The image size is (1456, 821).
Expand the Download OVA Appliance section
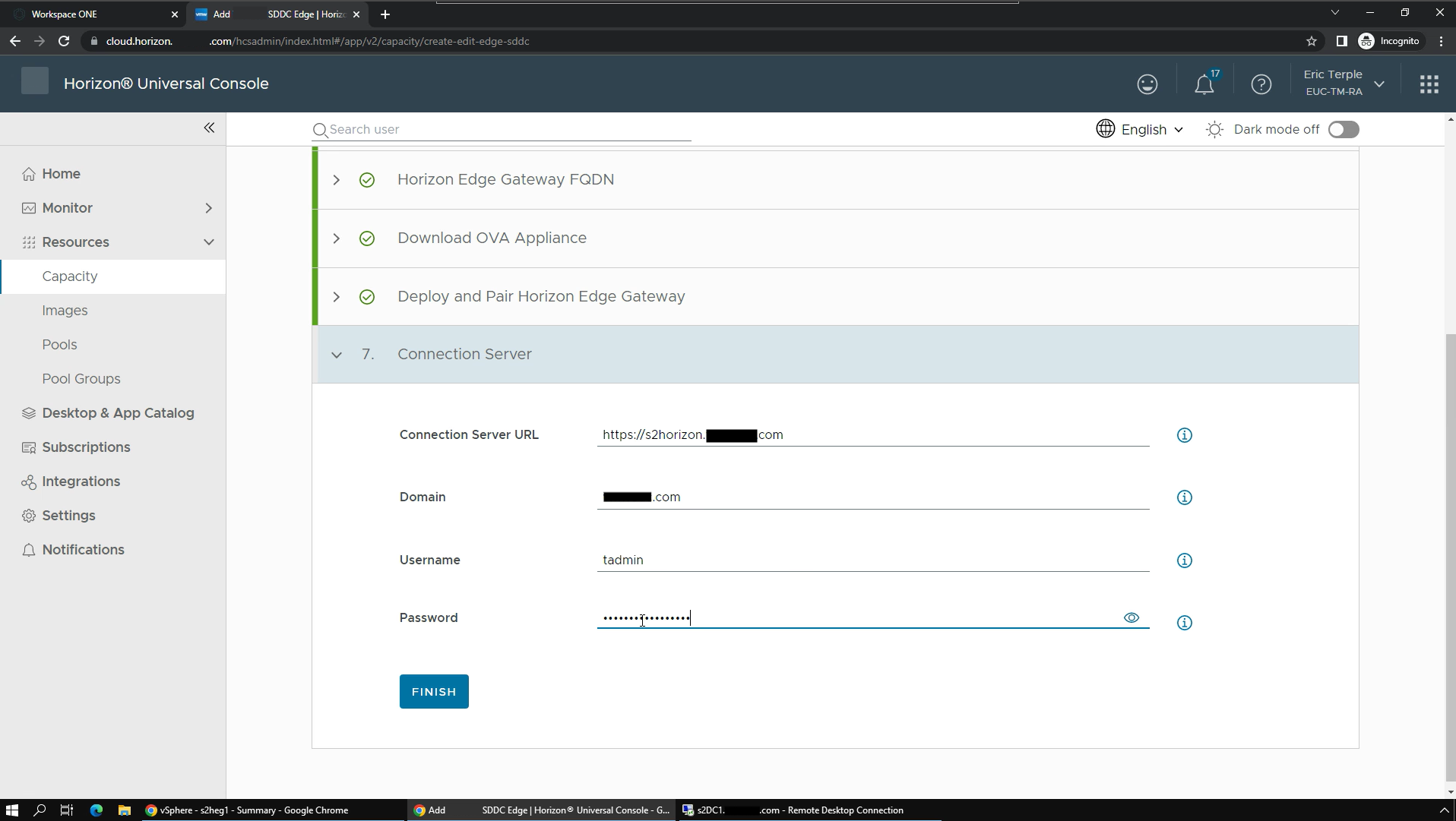coord(336,238)
